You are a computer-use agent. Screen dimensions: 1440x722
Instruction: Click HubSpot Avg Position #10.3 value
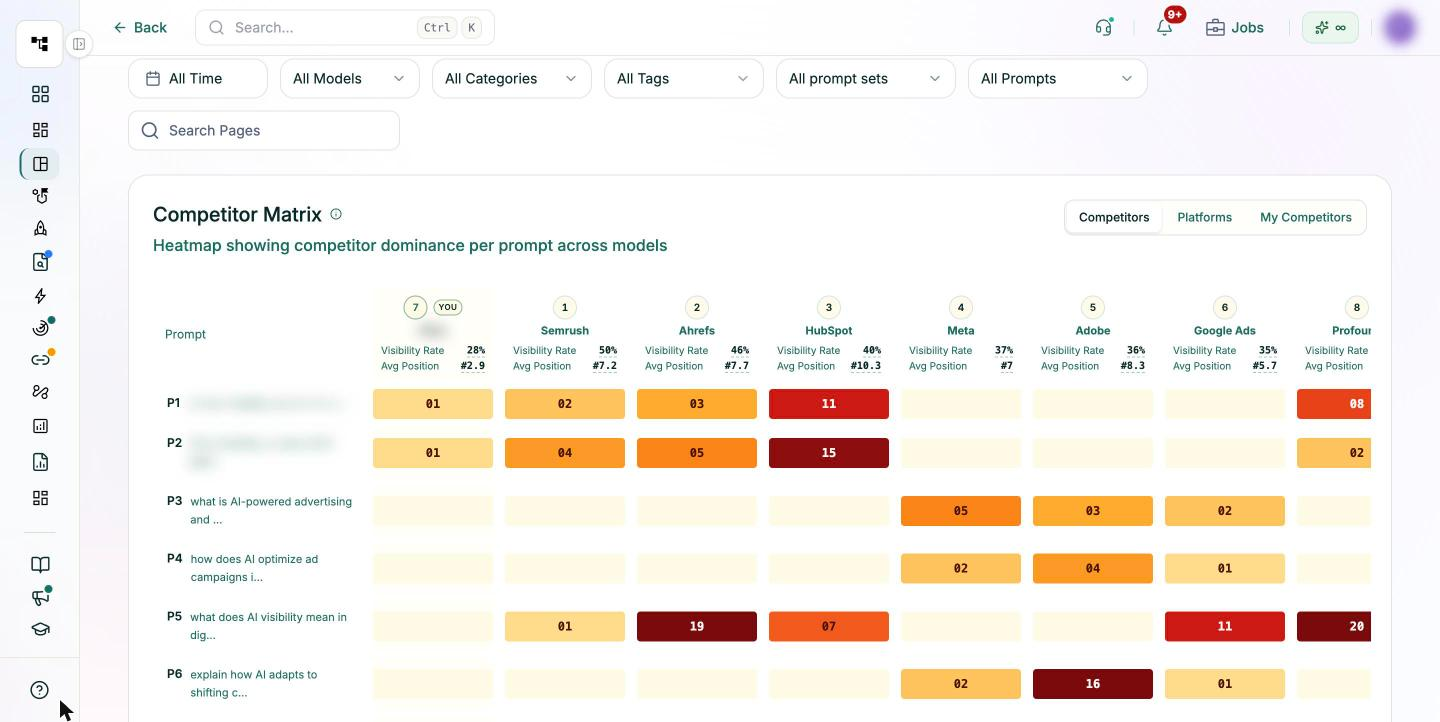866,366
